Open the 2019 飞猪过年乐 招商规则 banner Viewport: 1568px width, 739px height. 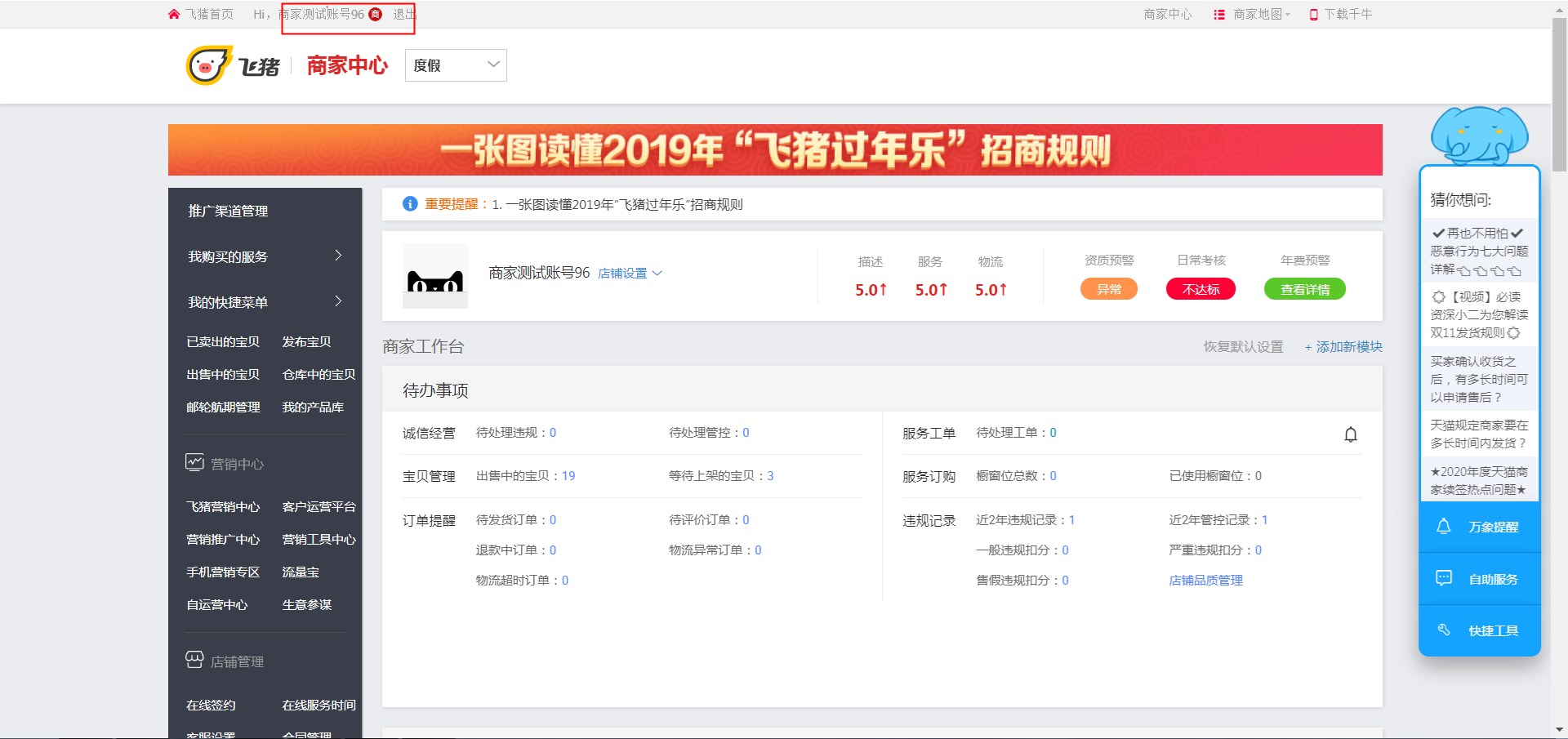point(775,149)
